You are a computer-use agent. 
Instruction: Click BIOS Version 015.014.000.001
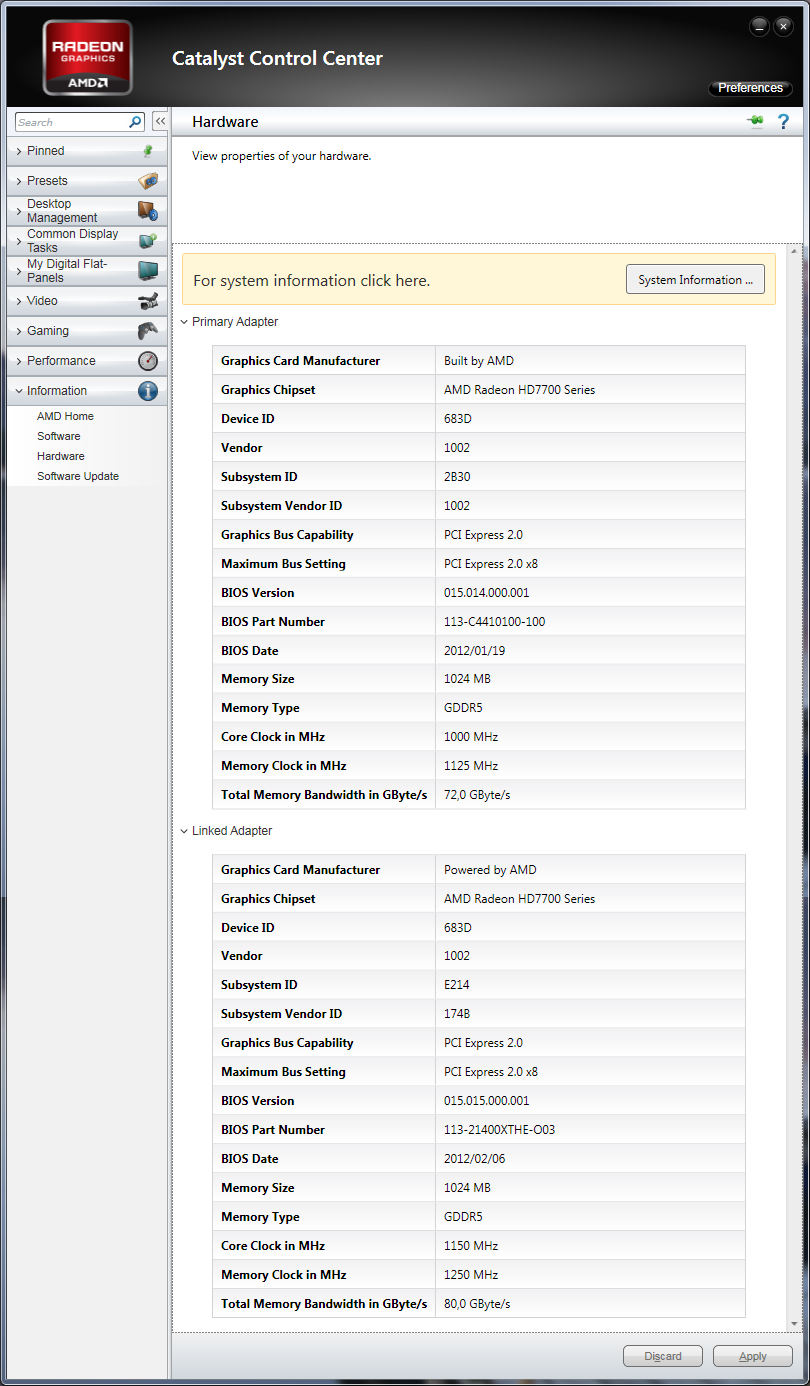487,593
